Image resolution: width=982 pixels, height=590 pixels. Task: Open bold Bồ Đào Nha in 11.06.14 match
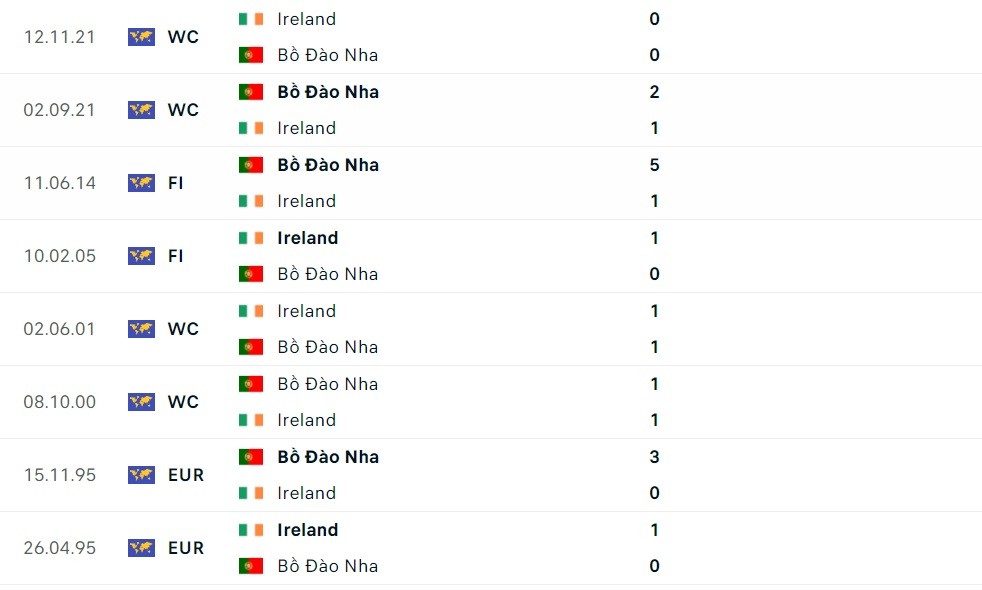pos(328,165)
